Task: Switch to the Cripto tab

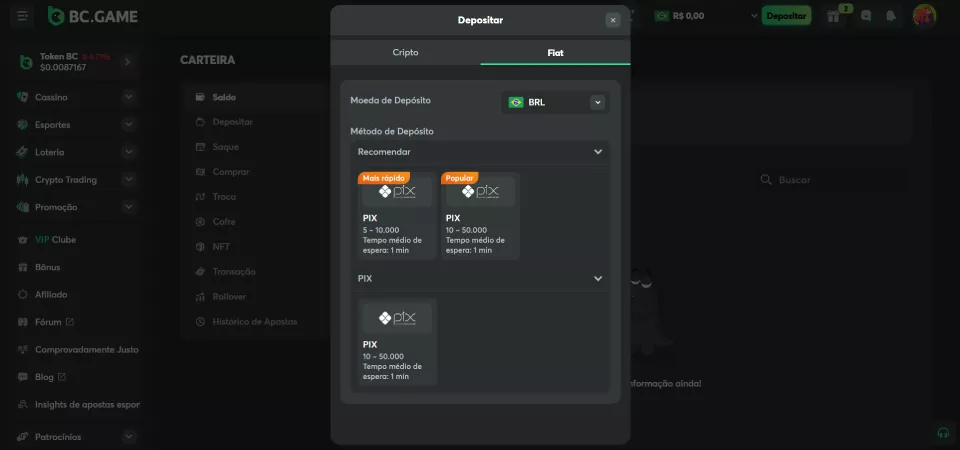Action: (405, 52)
